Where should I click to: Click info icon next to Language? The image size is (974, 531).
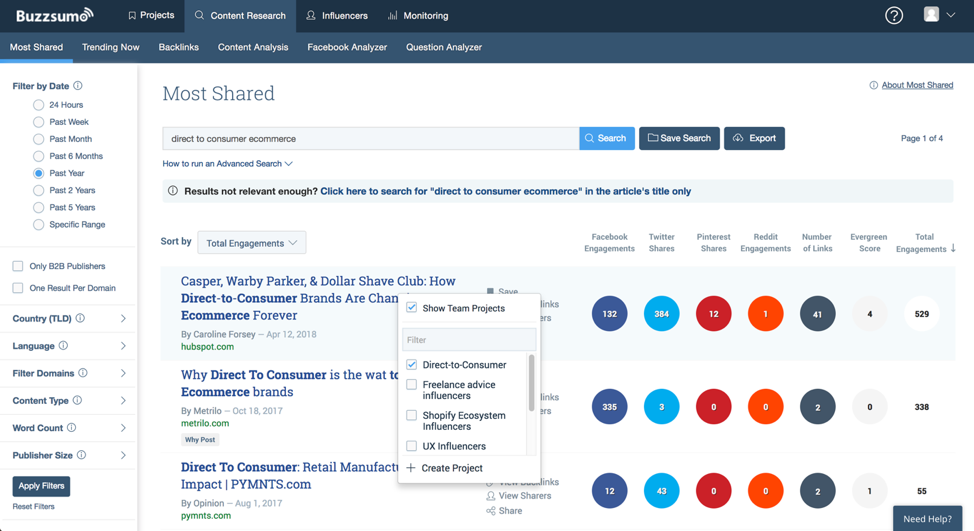coord(63,345)
